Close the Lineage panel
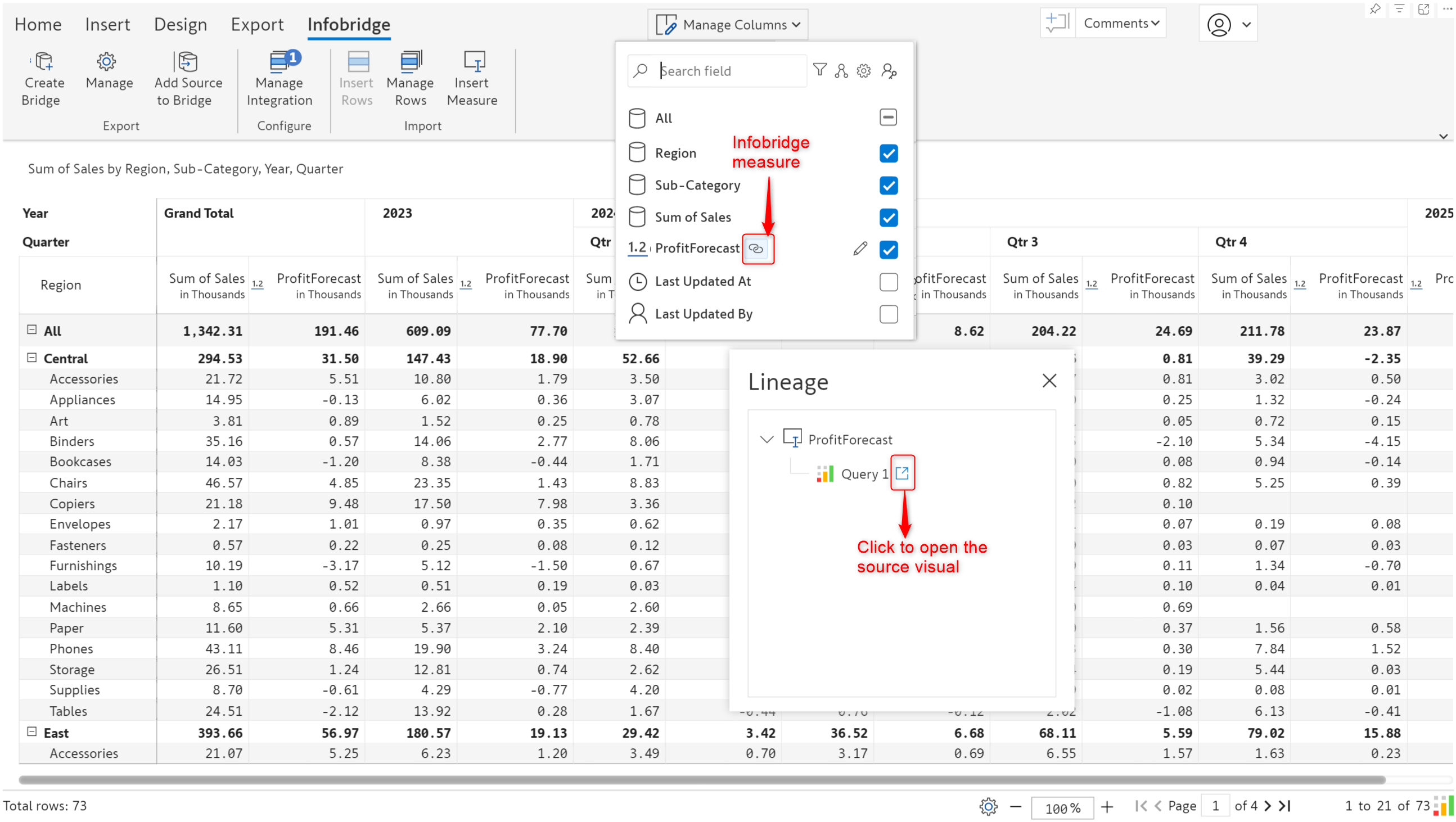This screenshot has height=822, width=1456. (x=1049, y=380)
